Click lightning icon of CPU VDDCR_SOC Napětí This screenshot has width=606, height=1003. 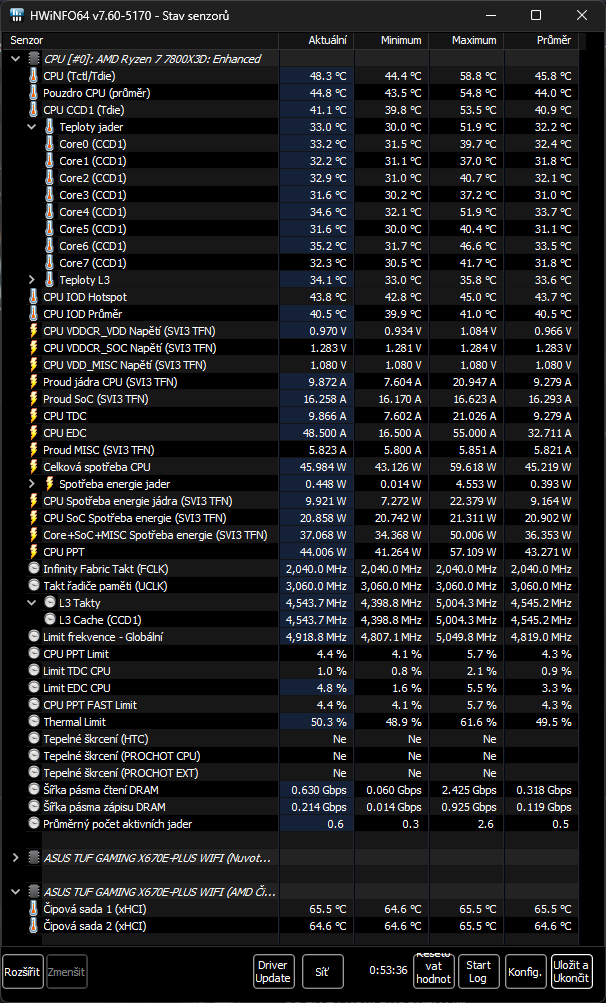pyautogui.click(x=34, y=348)
